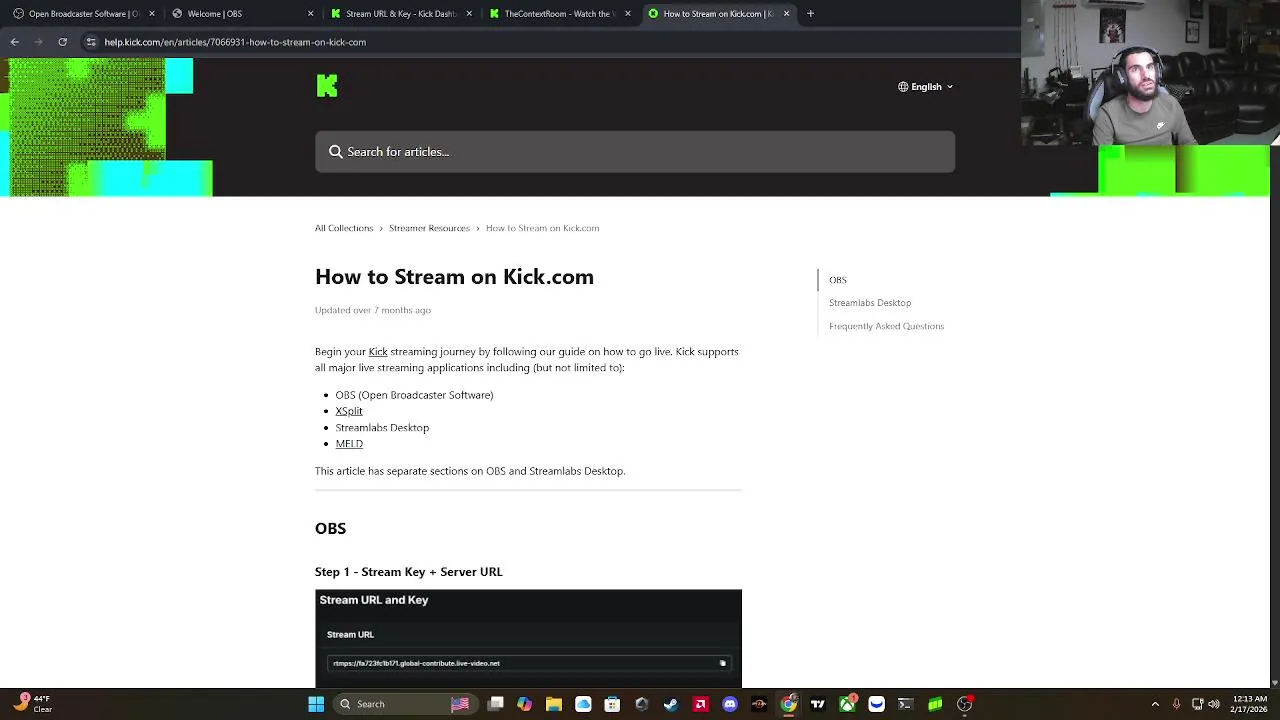Open File Explorer from the taskbar
The height and width of the screenshot is (720, 1280).
554,704
